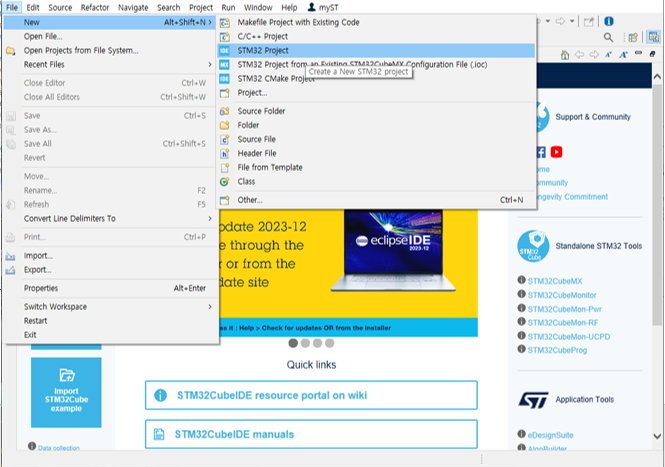Image resolution: width=665 pixels, height=467 pixels.
Task: Open the STM32CubeMonitor link
Action: tap(562, 295)
